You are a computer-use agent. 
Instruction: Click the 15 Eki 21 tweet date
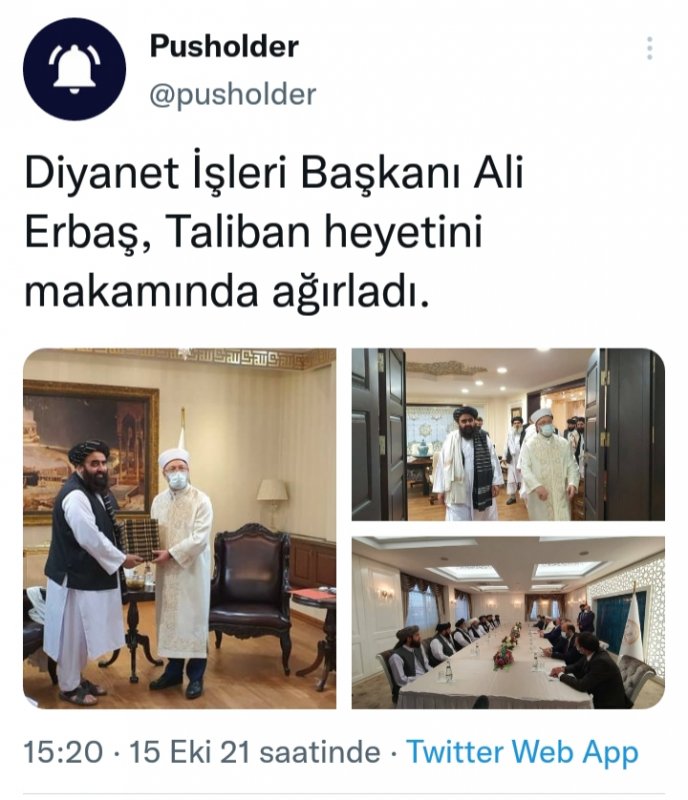click(x=190, y=753)
